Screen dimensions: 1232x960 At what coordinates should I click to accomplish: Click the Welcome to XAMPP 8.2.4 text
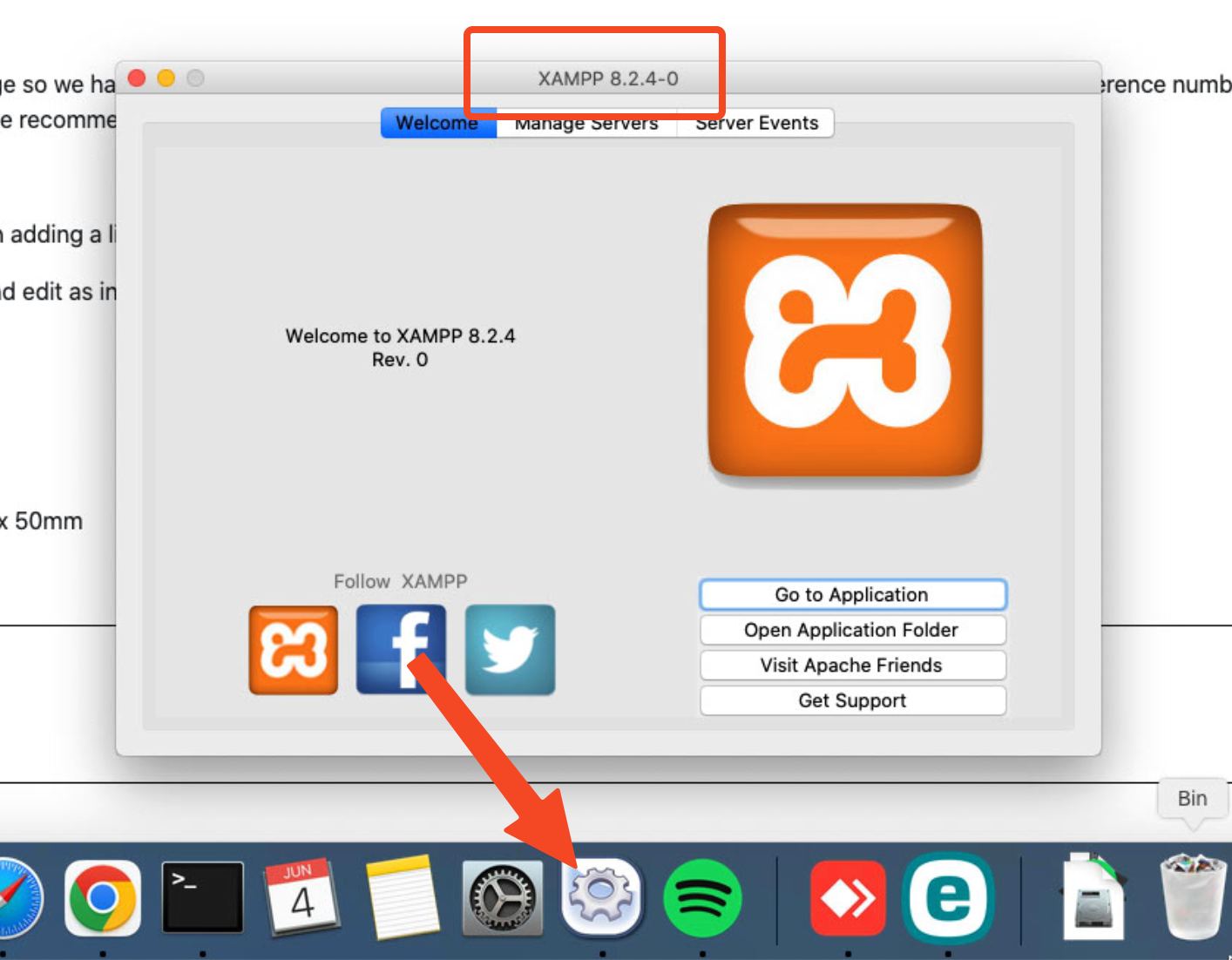tap(400, 336)
